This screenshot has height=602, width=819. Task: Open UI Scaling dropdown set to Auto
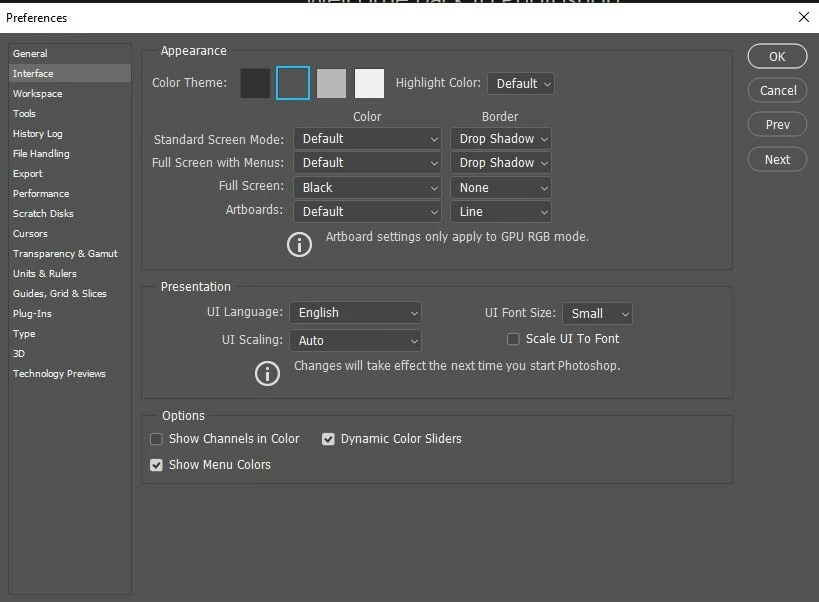355,340
